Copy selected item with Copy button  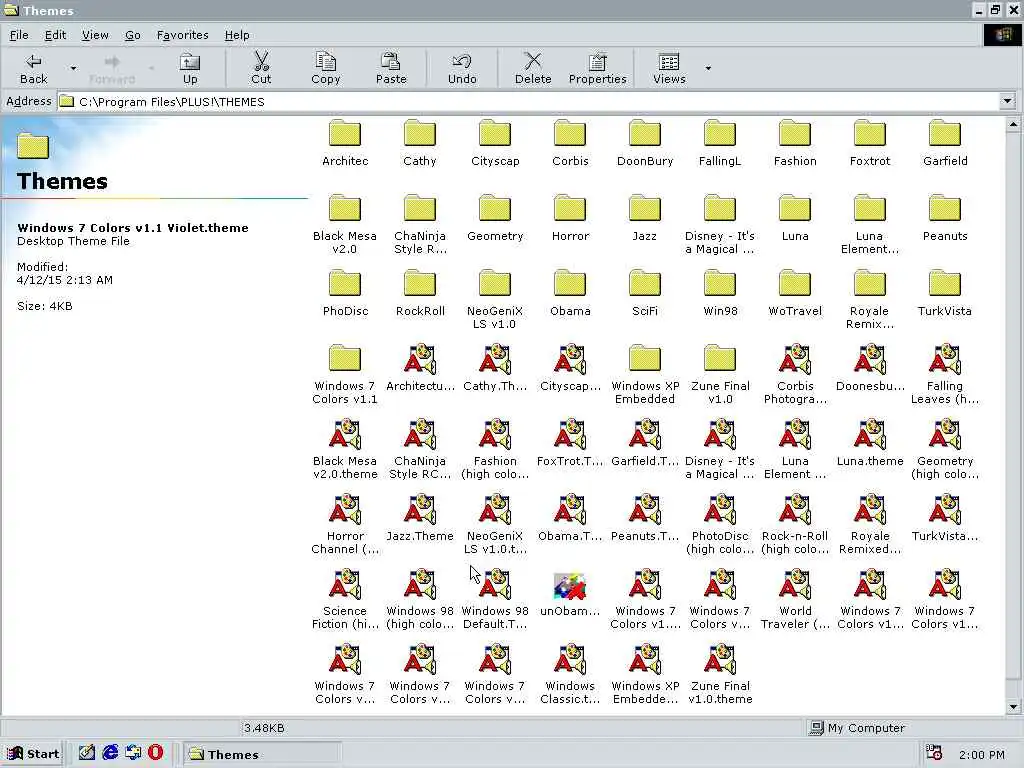[325, 69]
